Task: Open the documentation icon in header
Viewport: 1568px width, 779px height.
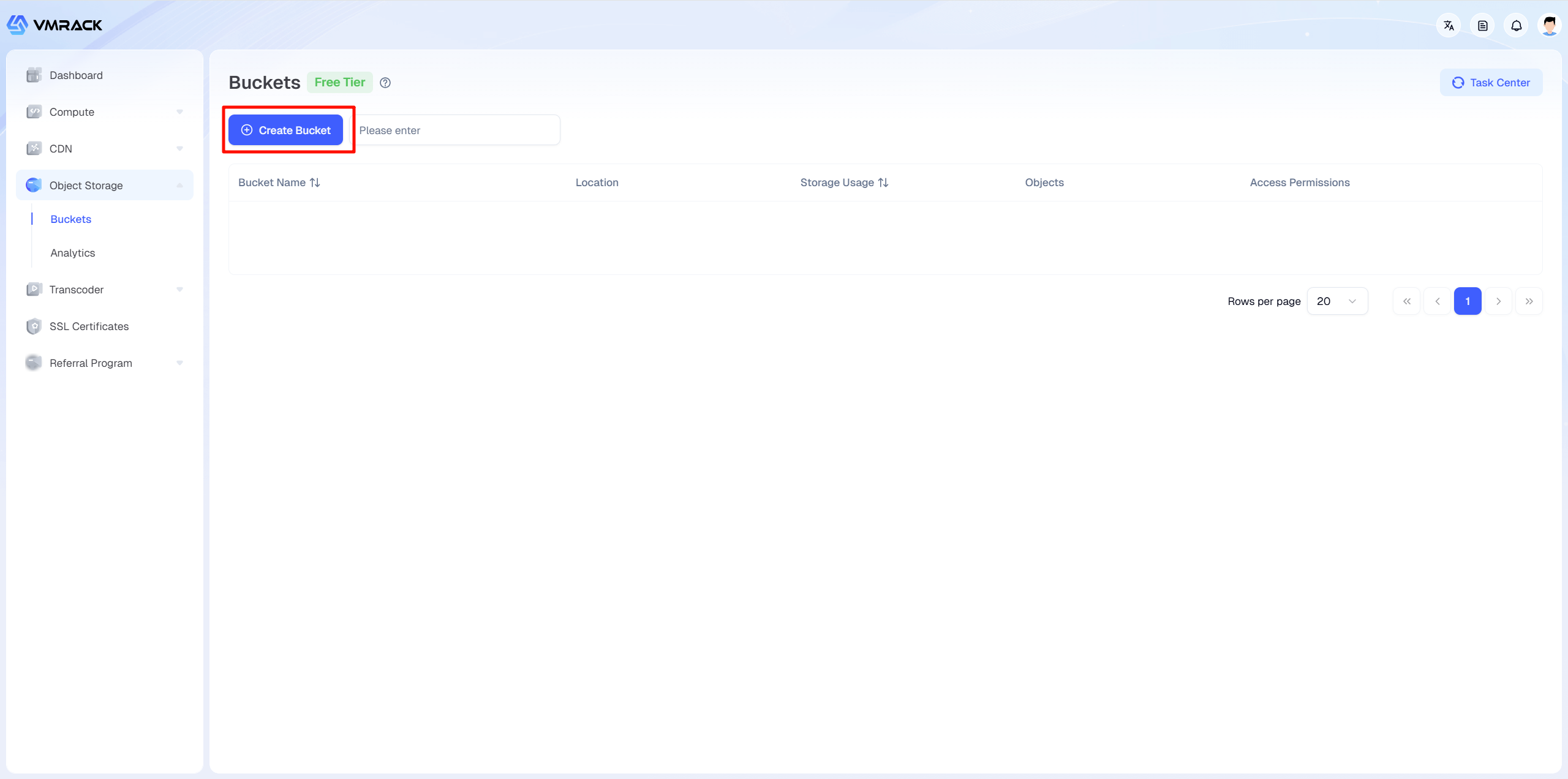Action: coord(1482,26)
